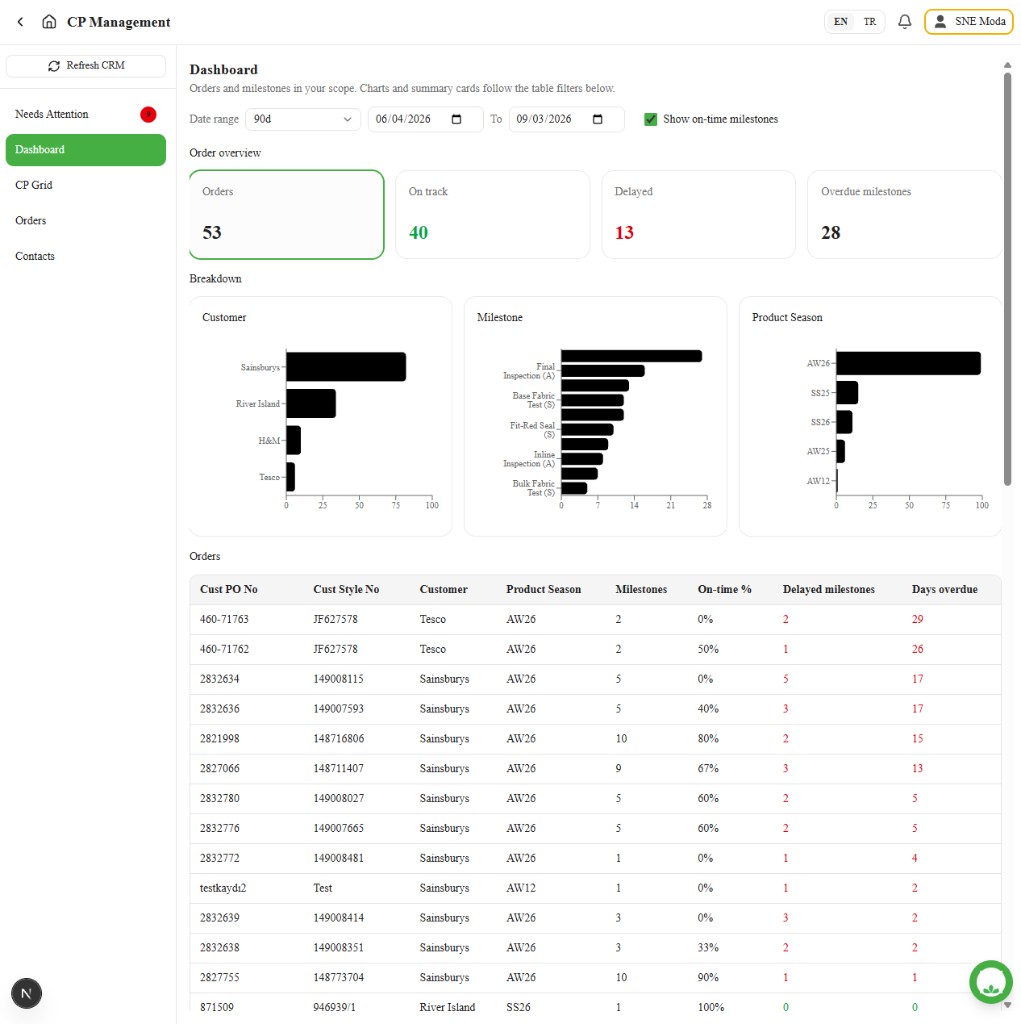Select the Delayed summary card
1021x1024 pixels.
(698, 214)
